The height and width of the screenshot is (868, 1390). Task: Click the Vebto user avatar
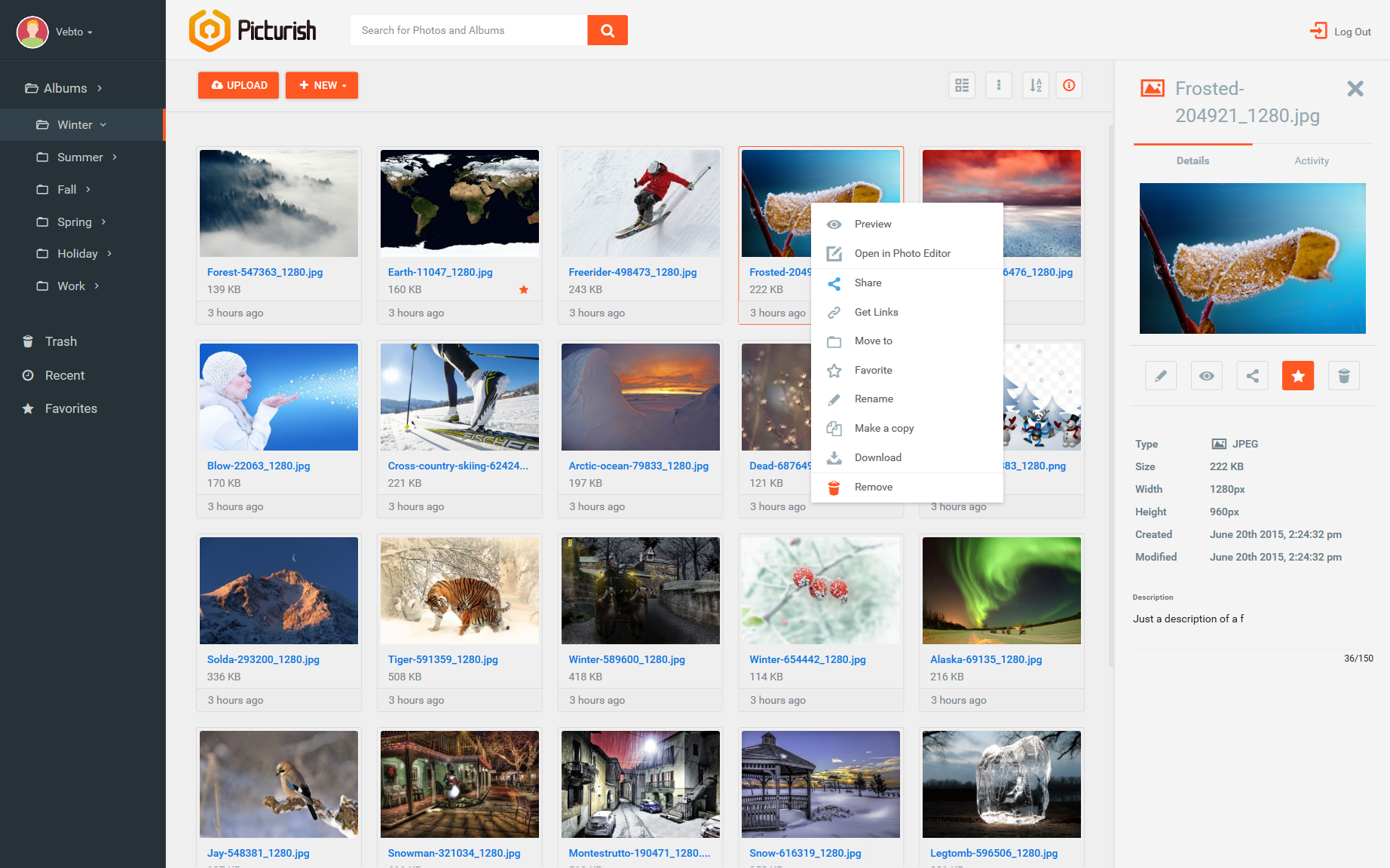(x=32, y=32)
